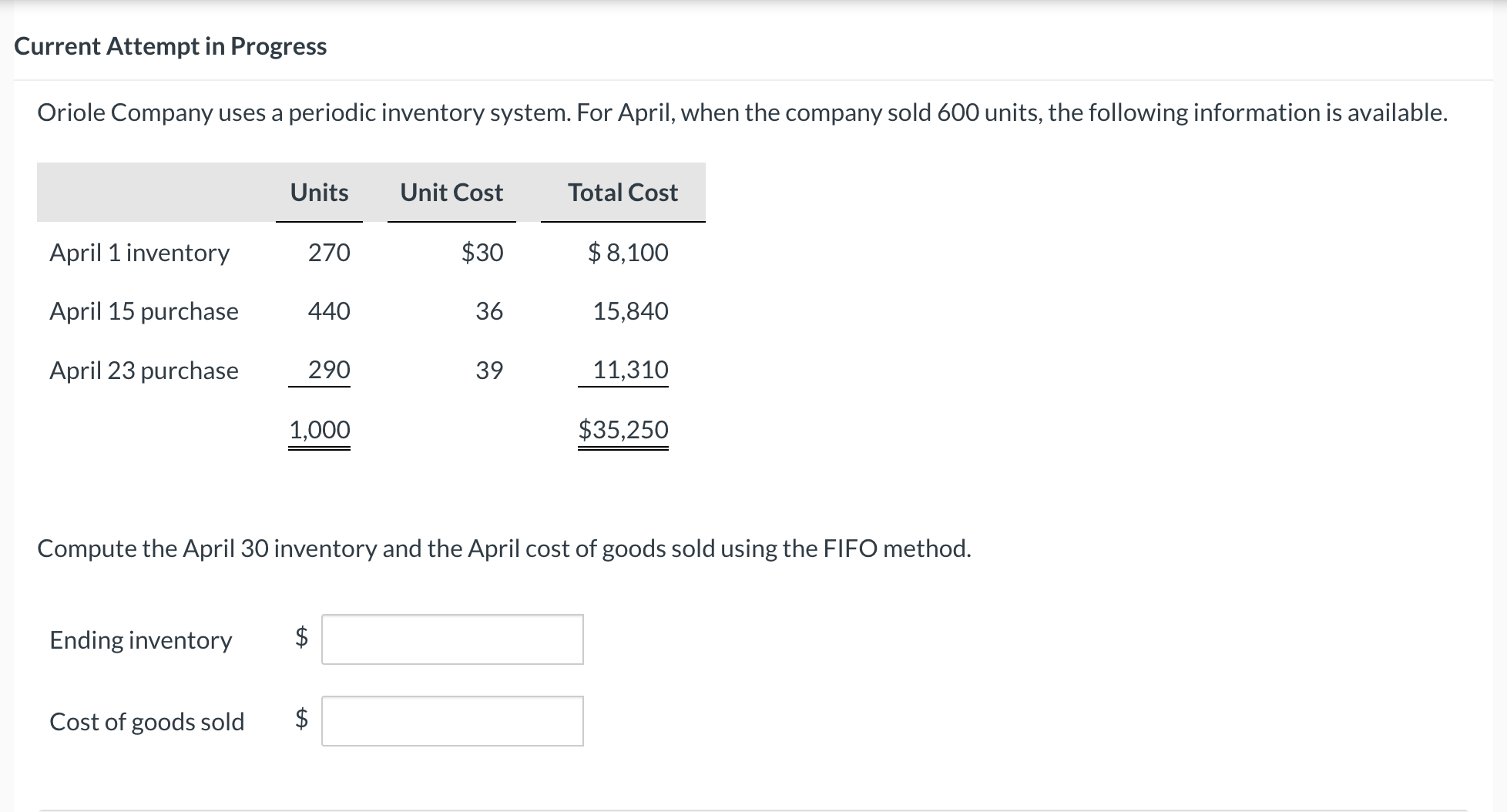Click the Units column header
Viewport: 1507px width, 812px height.
tap(319, 193)
